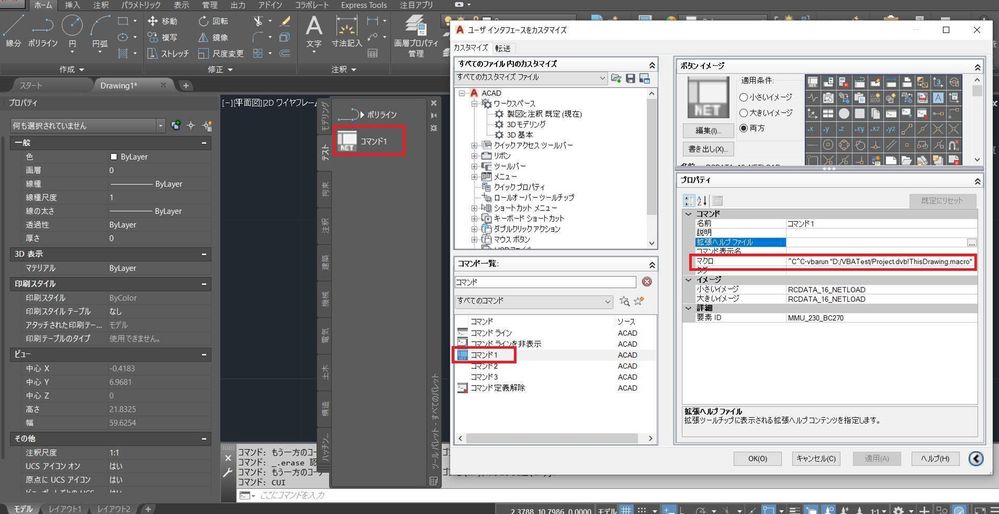Image resolution: width=999 pixels, height=514 pixels.
Task: Click the 複写 (Copy) tool
Action: [163, 37]
